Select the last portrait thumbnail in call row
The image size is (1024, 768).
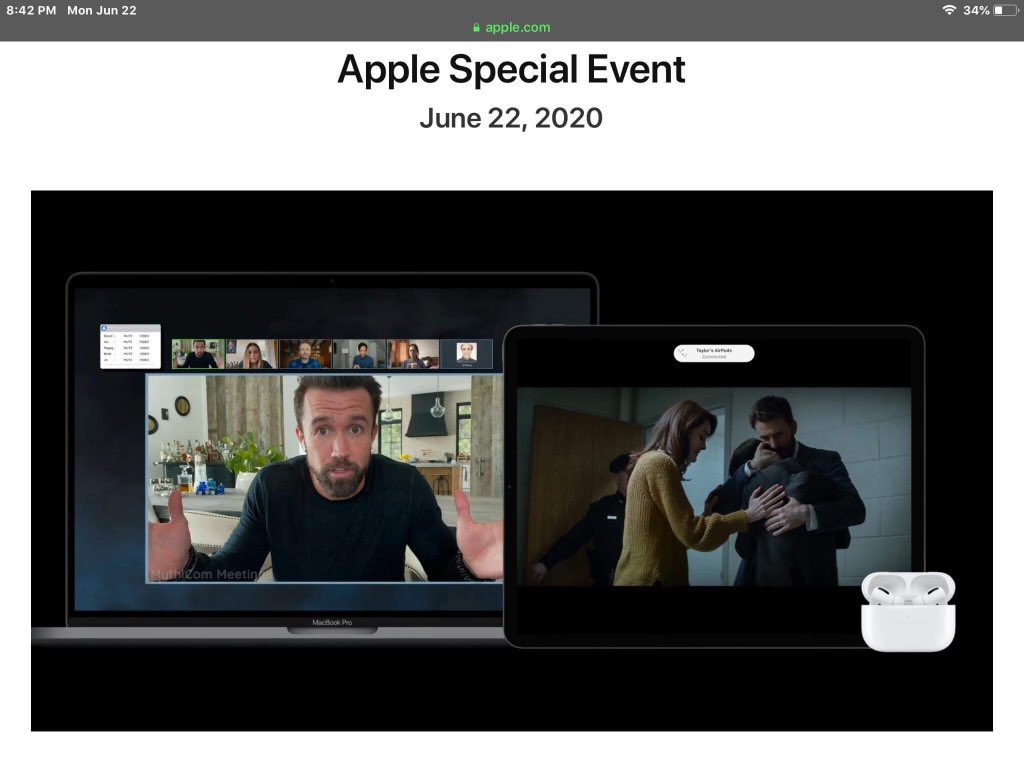(466, 354)
